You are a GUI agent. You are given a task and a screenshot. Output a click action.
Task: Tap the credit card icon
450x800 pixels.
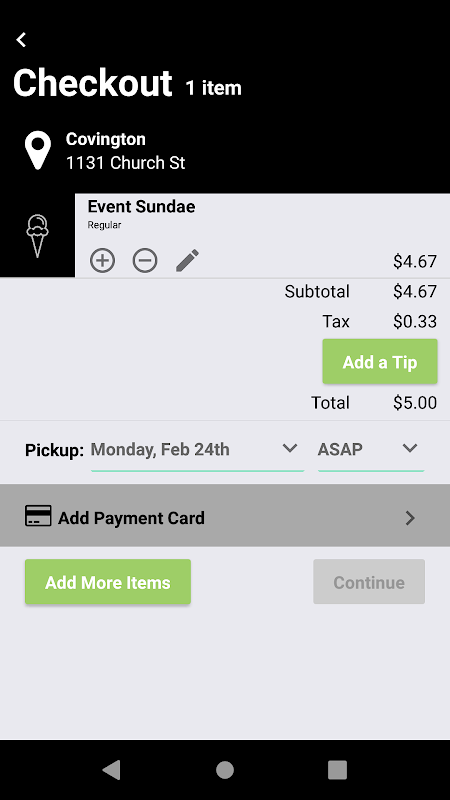(x=38, y=516)
